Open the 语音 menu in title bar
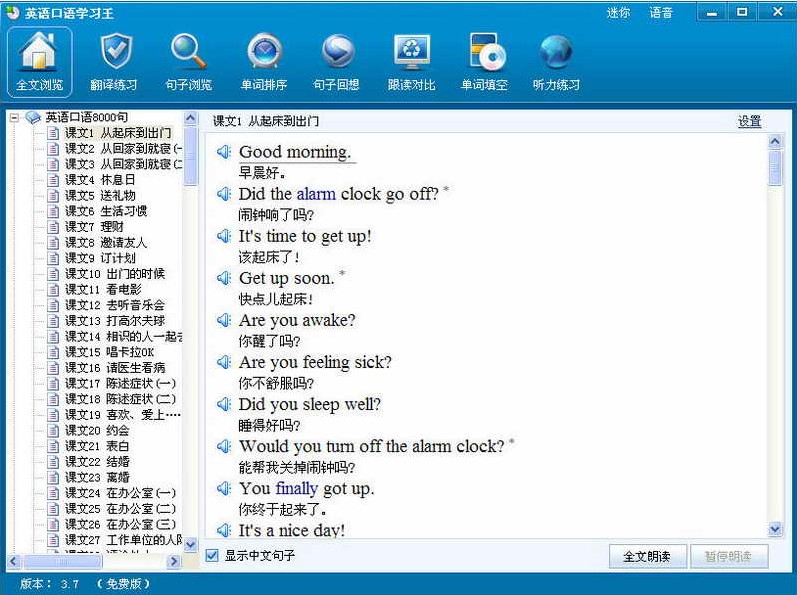Image resolution: width=797 pixels, height=595 pixels. point(661,13)
